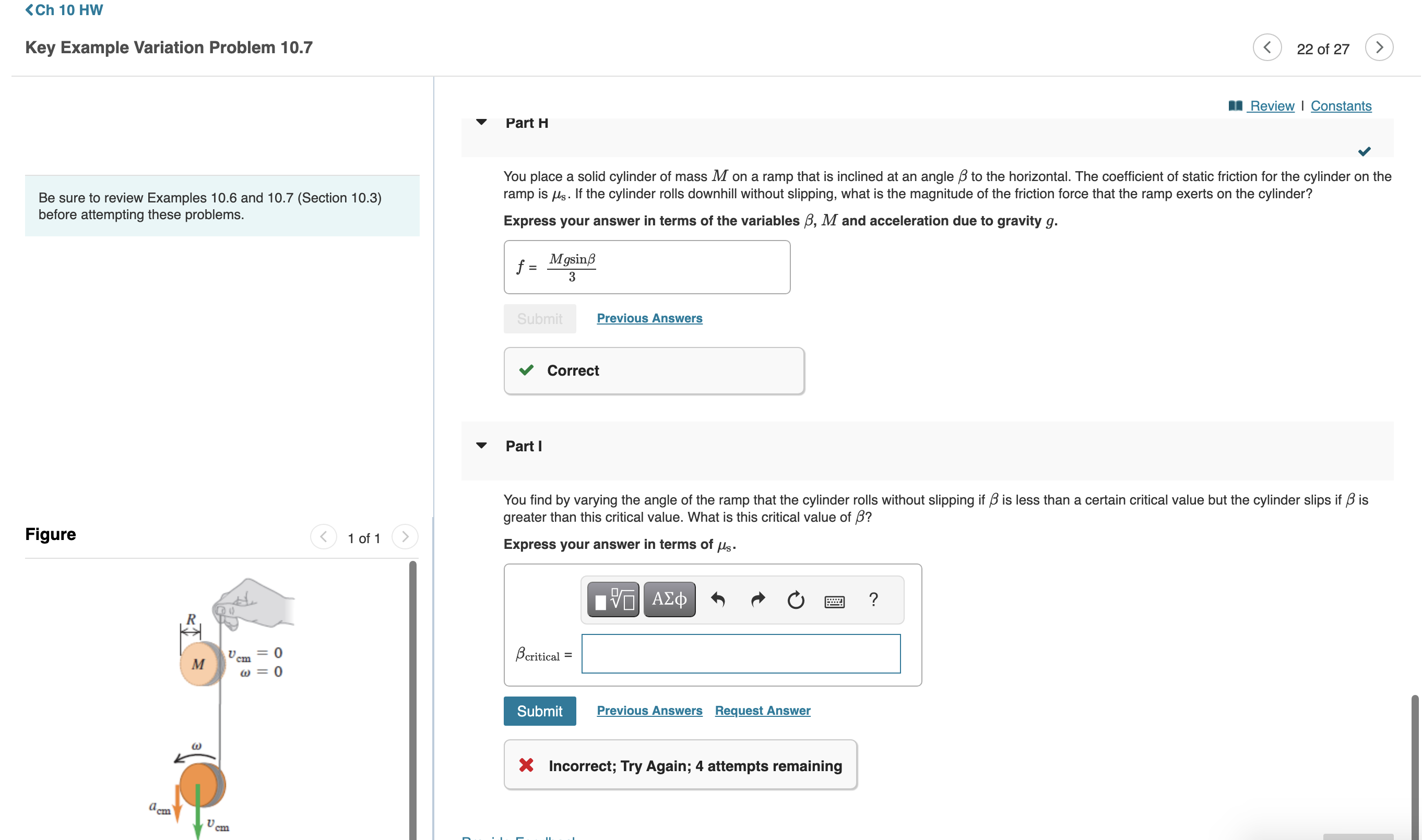Screen dimensions: 1422x840
Task: Open Previous Answers for Part I
Action: point(649,711)
